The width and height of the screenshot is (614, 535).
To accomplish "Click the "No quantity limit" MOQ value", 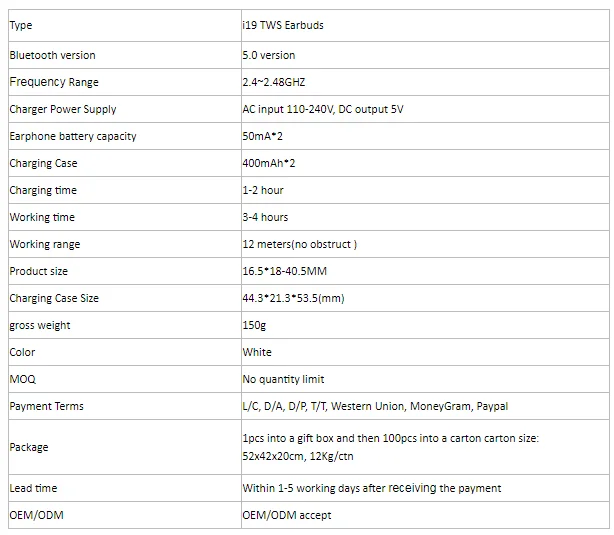I will click(283, 379).
